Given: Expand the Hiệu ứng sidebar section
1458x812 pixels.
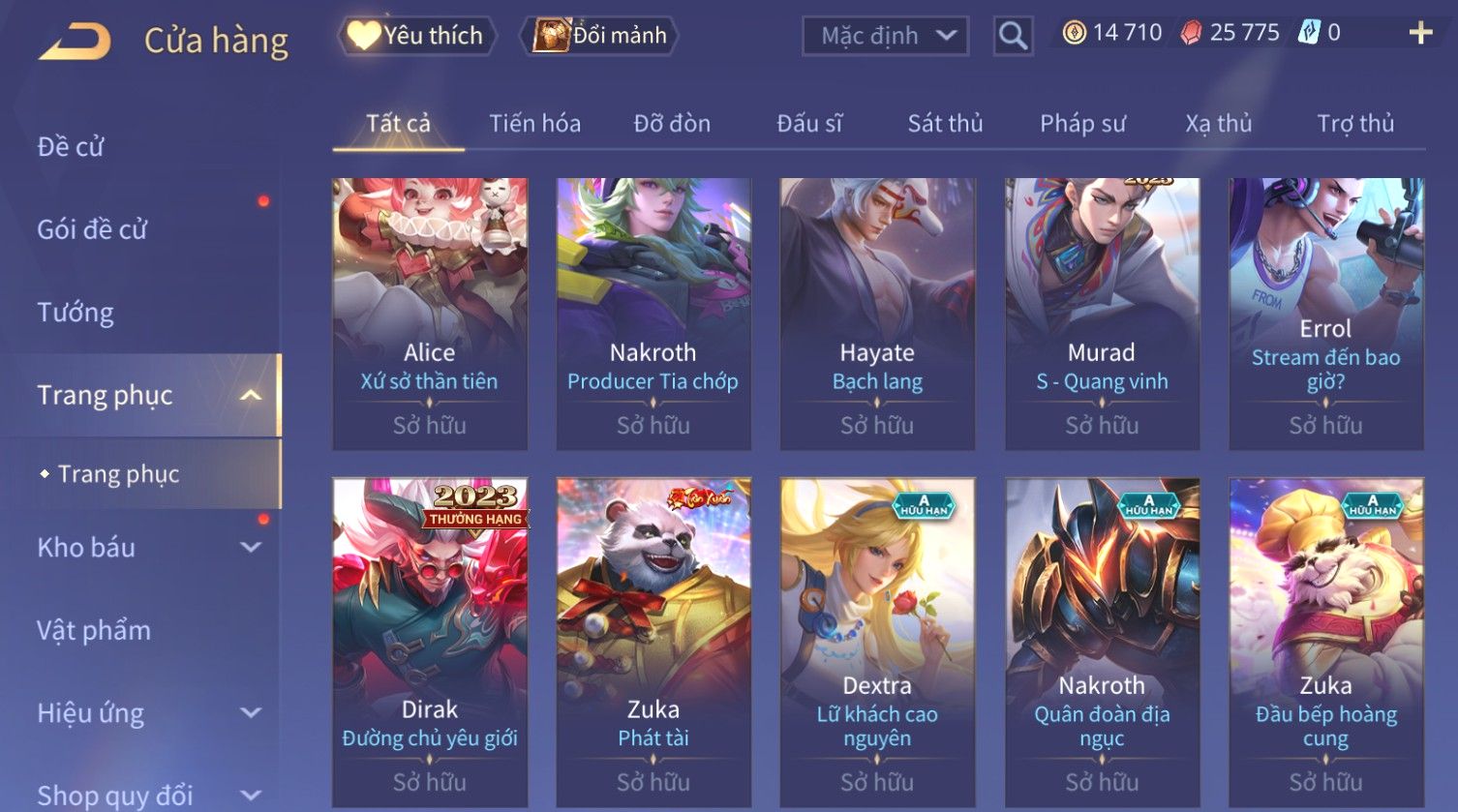Looking at the screenshot, I should point(251,713).
